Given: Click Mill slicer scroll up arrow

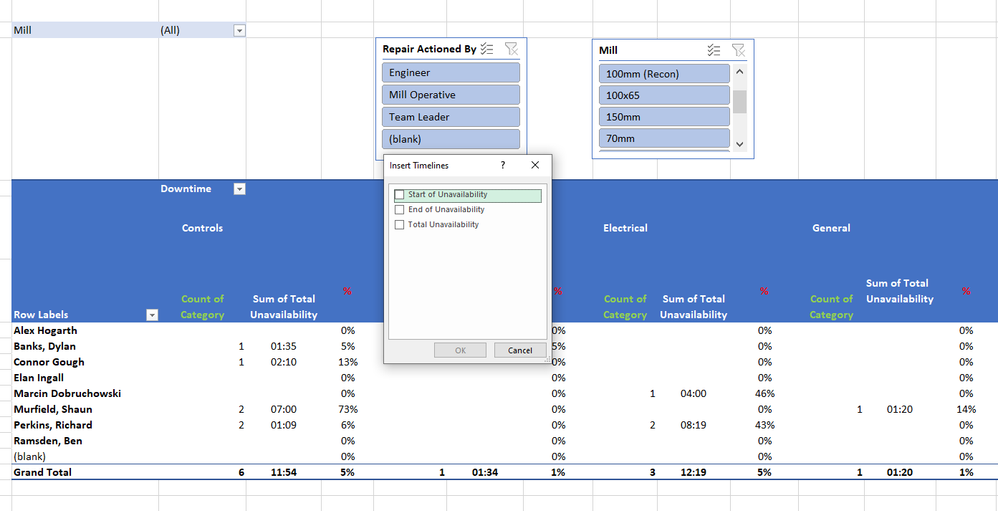Looking at the screenshot, I should click(739, 71).
